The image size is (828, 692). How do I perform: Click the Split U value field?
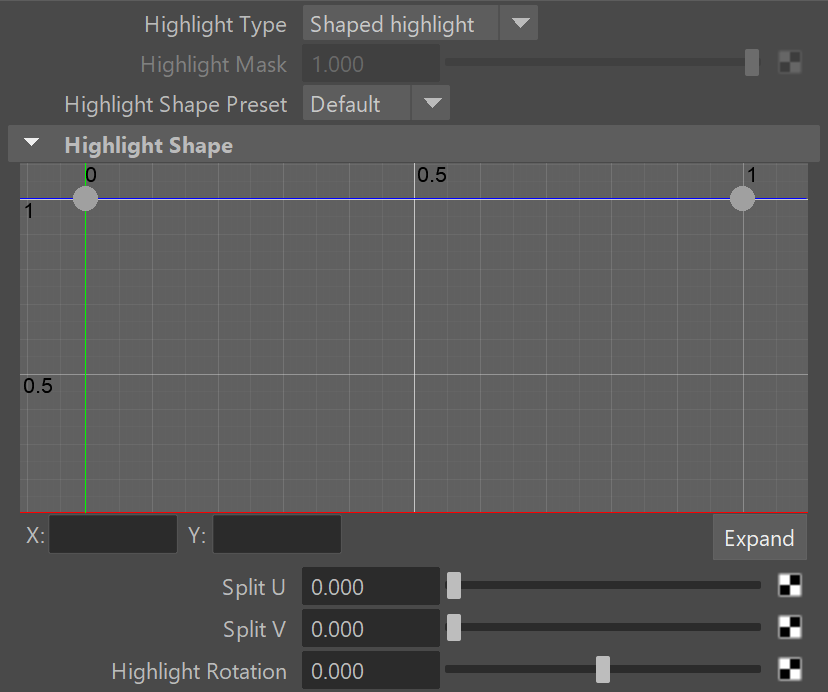(x=371, y=586)
